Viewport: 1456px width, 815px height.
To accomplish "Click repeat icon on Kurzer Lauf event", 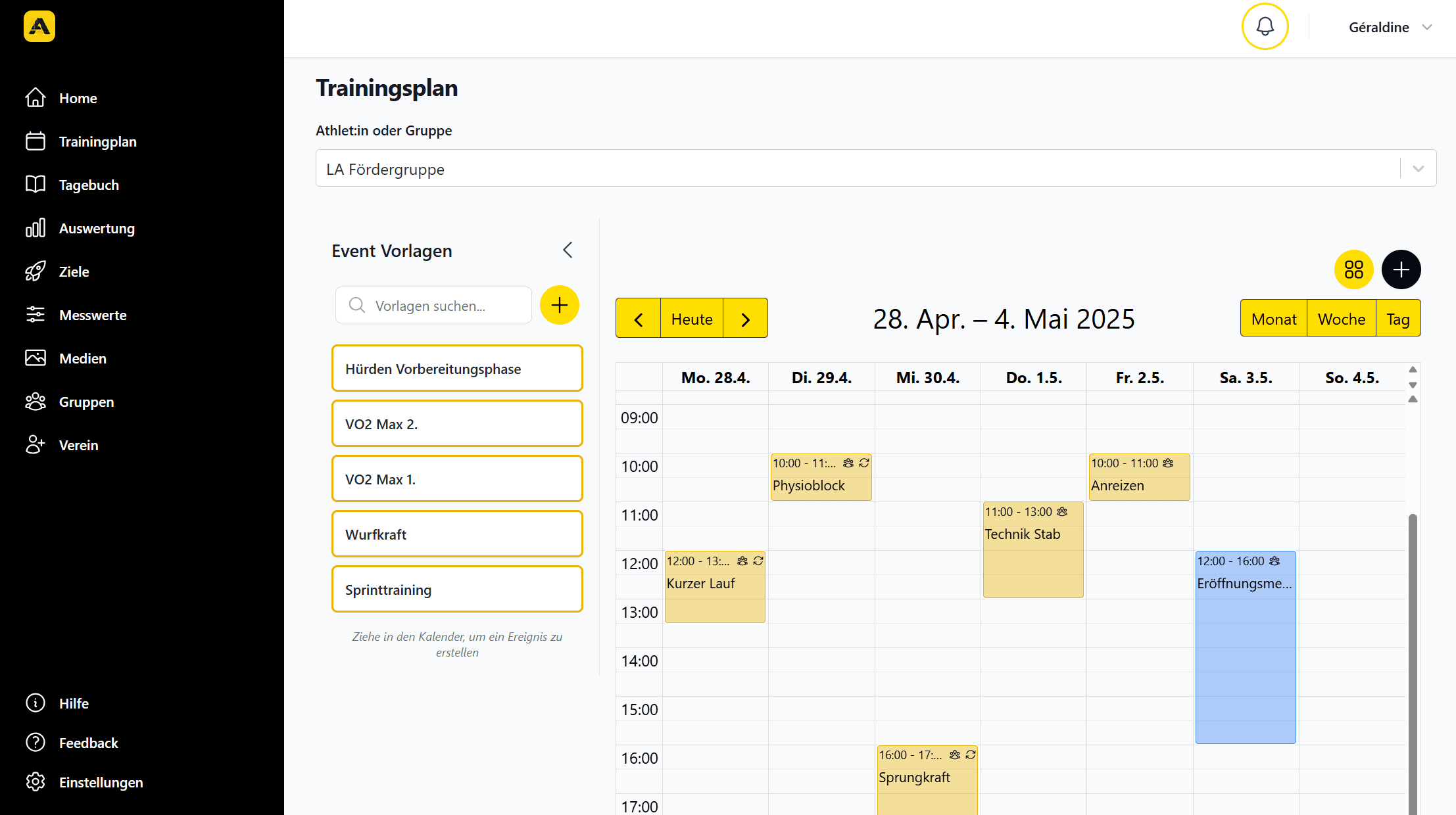I will coord(758,561).
